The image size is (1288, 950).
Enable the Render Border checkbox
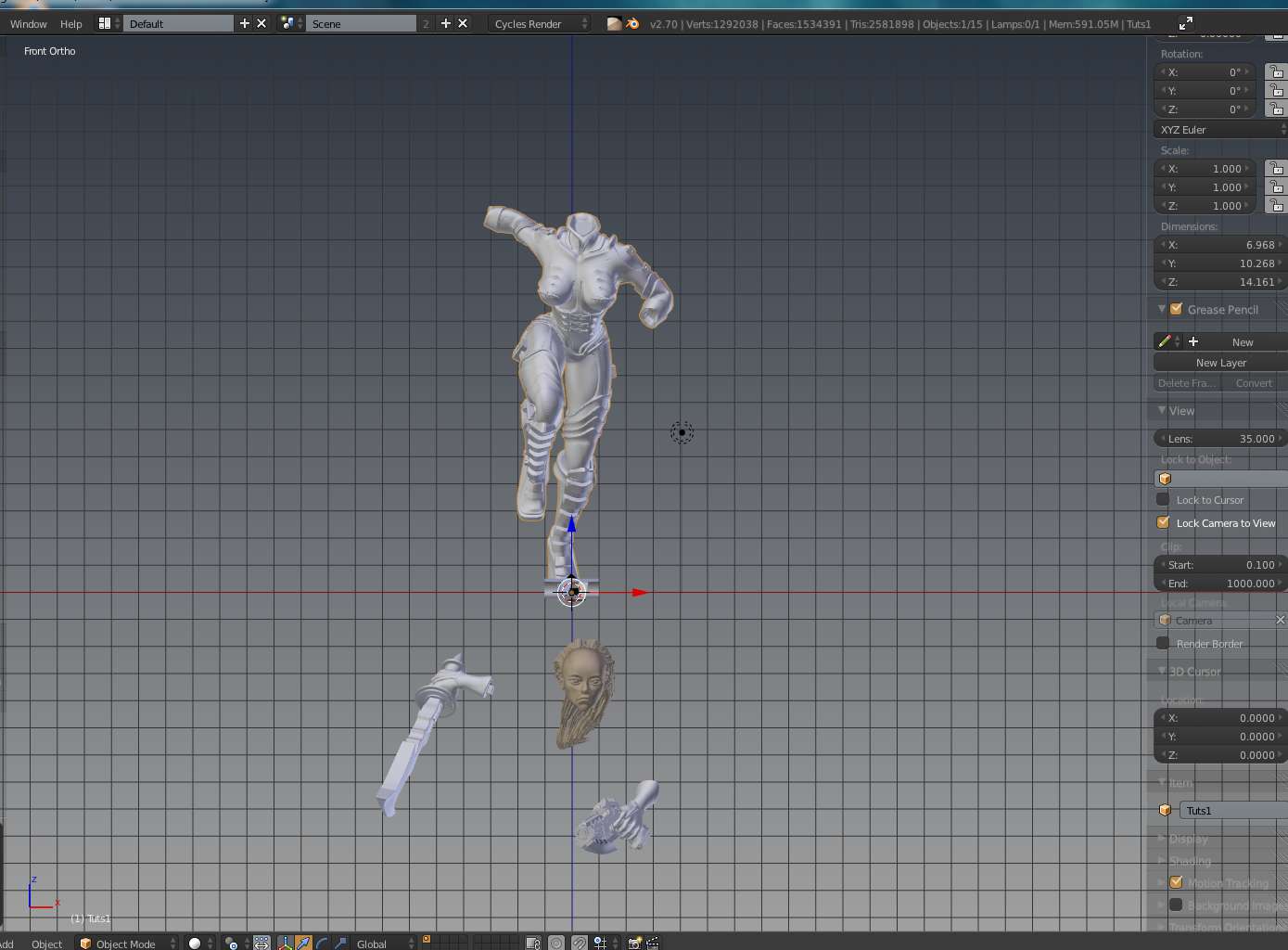click(1164, 644)
